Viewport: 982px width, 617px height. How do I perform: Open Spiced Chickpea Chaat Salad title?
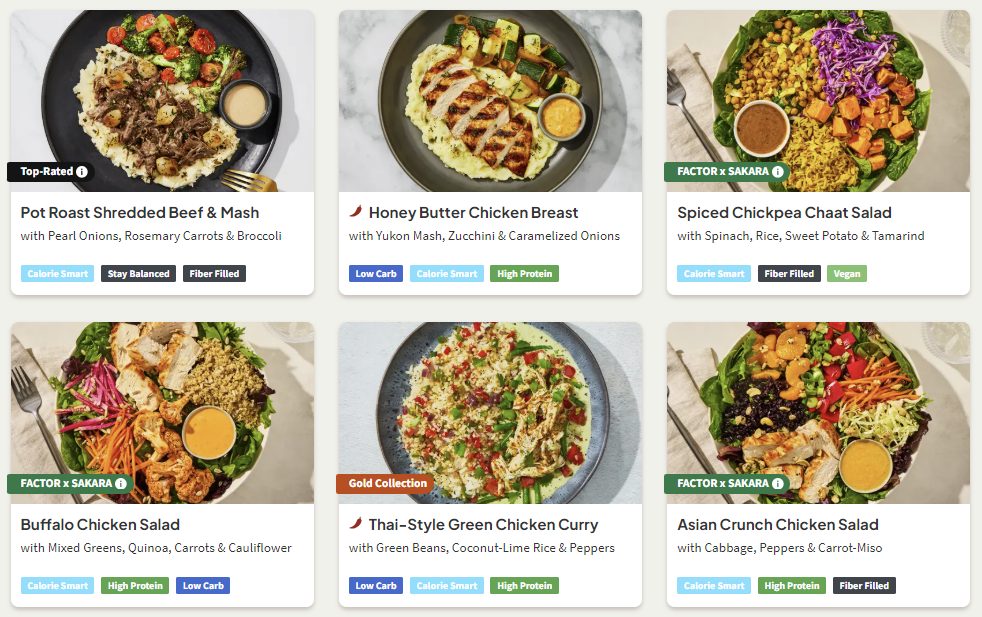(784, 213)
